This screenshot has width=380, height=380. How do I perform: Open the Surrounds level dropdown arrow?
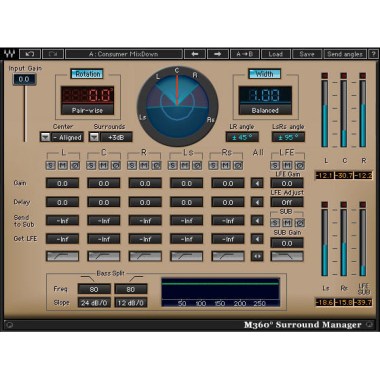pos(94,137)
